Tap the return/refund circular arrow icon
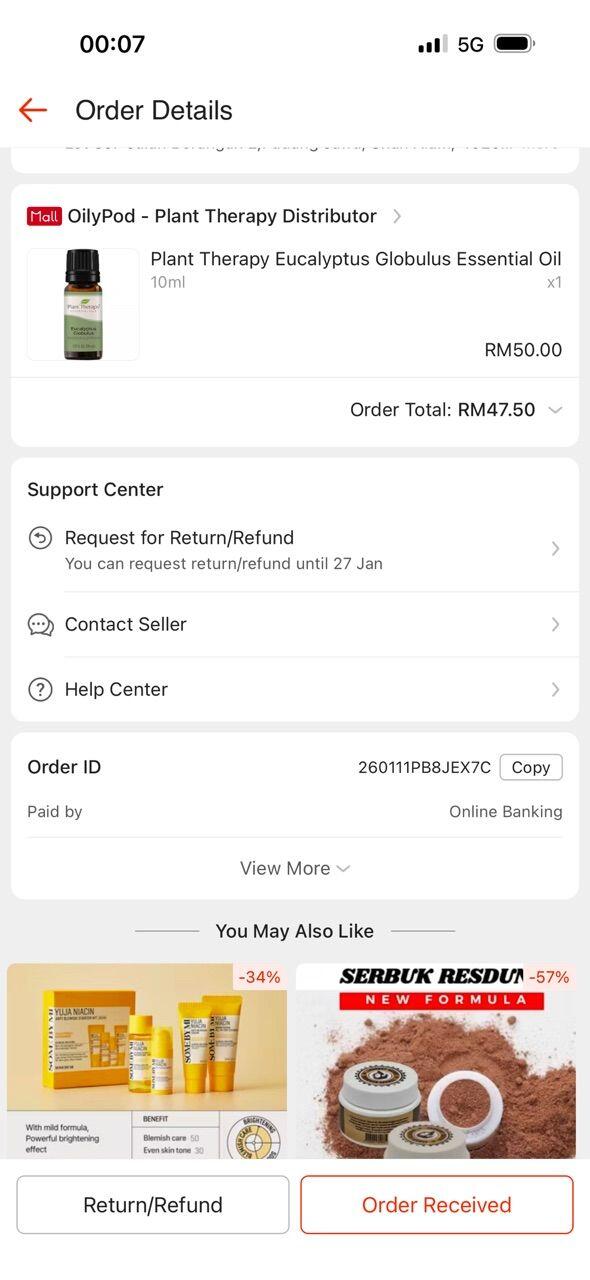This screenshot has height=1280, width=590. coord(40,538)
